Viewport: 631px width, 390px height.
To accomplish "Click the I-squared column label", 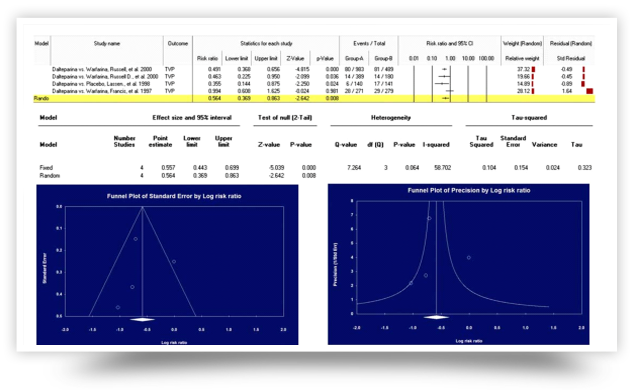I will click(436, 144).
